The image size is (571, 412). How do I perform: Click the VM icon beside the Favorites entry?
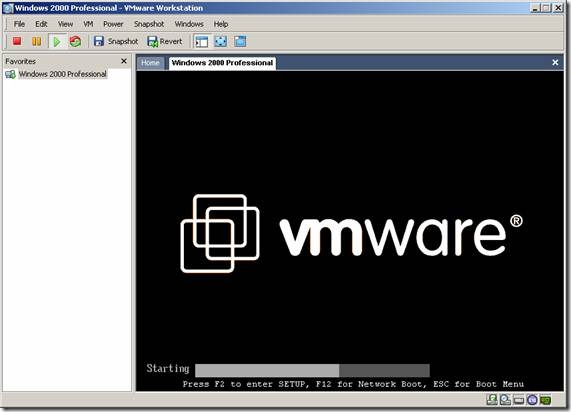(11, 74)
